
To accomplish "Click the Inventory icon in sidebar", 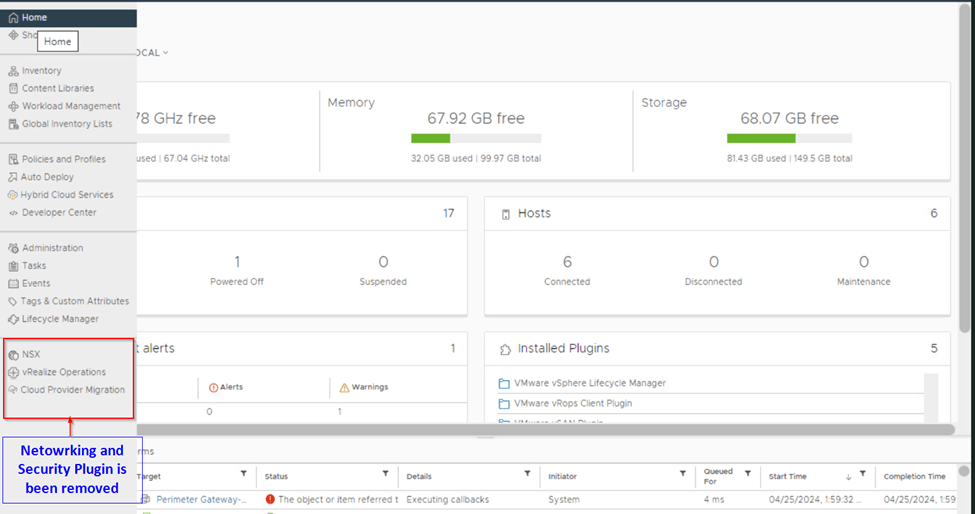I will [13, 71].
